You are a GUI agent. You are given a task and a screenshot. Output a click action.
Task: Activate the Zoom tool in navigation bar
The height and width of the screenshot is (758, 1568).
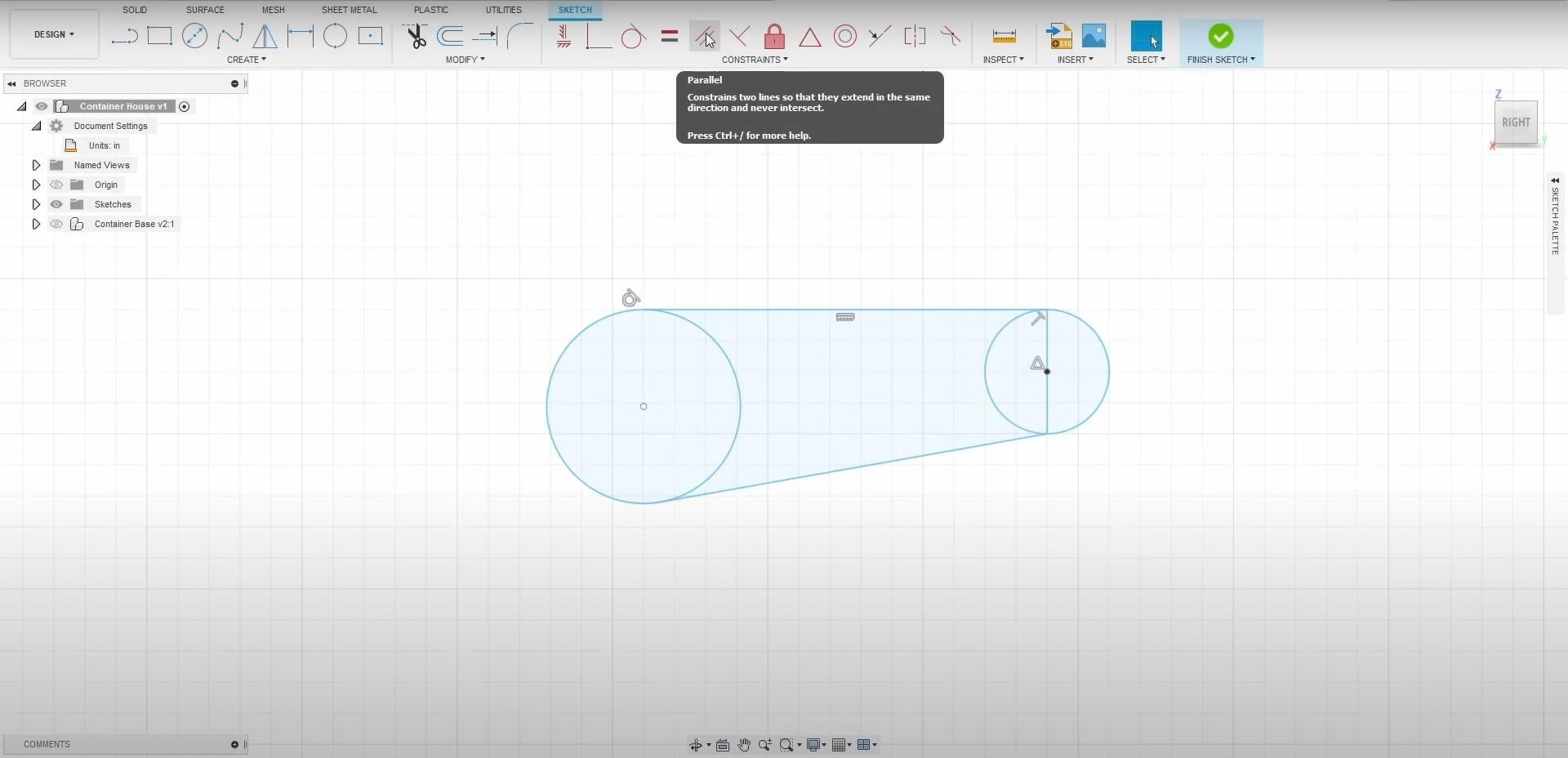tap(764, 745)
